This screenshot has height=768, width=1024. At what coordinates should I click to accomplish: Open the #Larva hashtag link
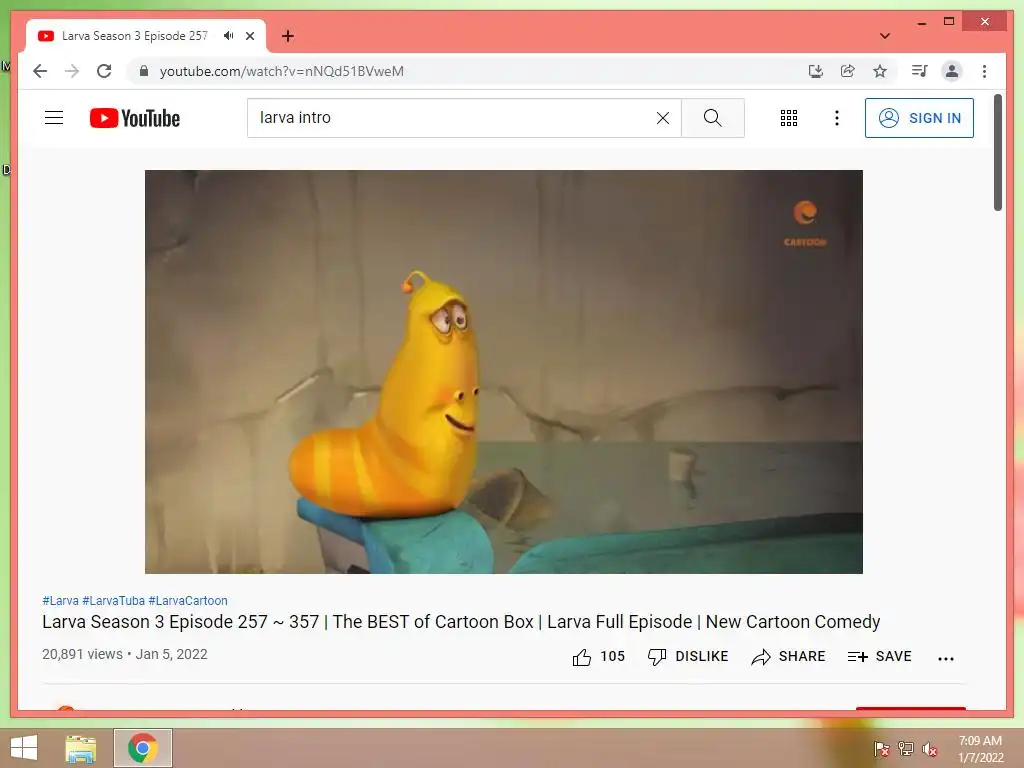[60, 601]
